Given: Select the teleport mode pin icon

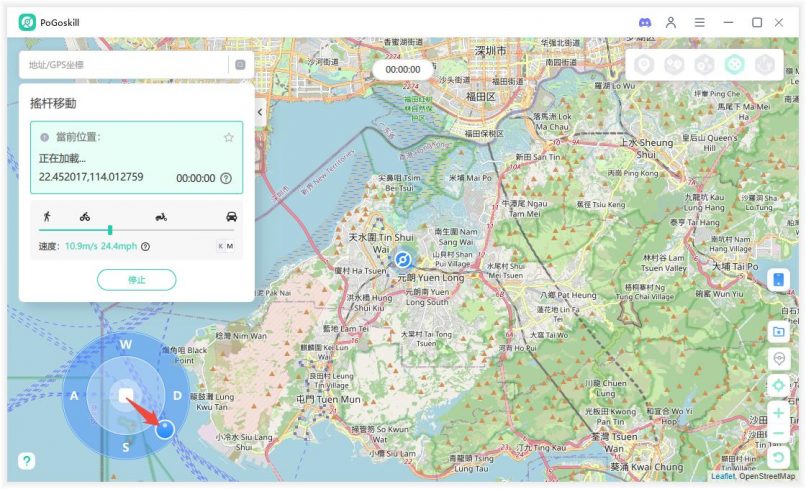Looking at the screenshot, I should click(645, 64).
